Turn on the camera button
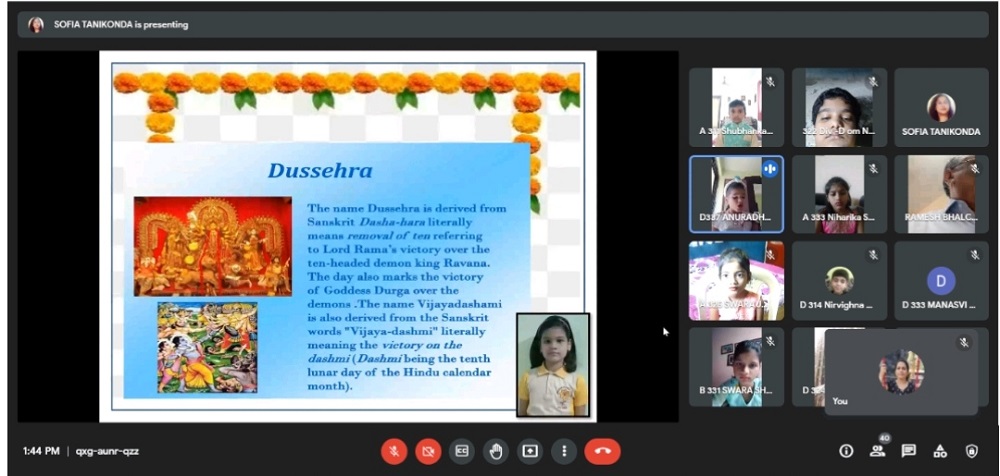This screenshot has height=476, width=1000. click(427, 451)
